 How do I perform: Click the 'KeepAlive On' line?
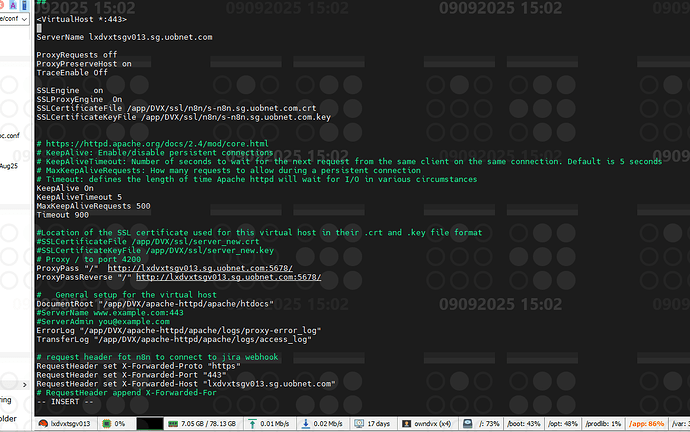(x=65, y=188)
